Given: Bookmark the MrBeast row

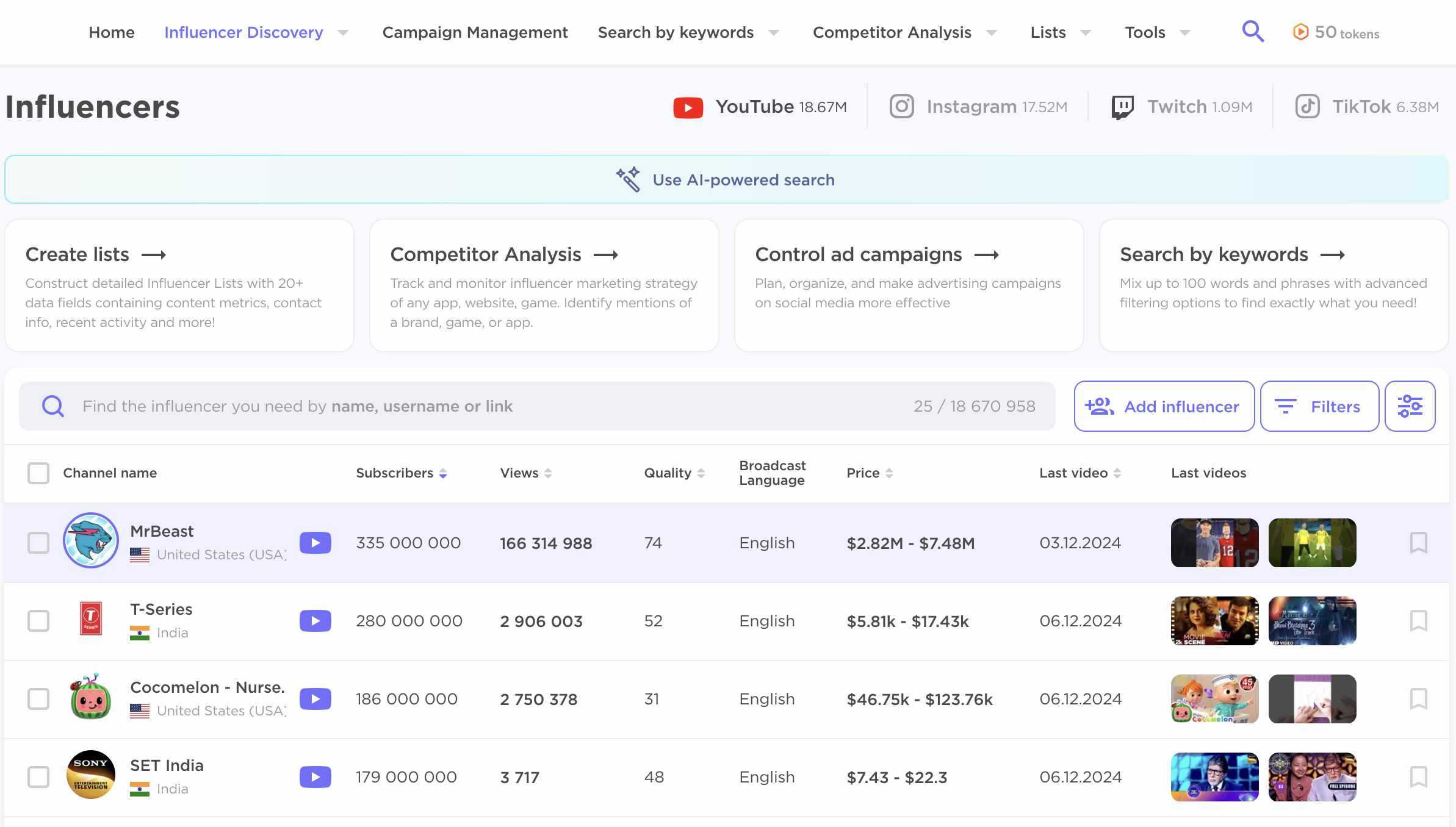Looking at the screenshot, I should 1418,543.
